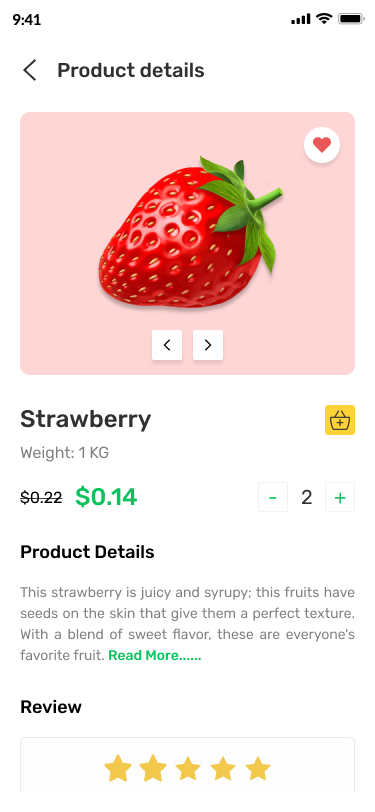Show the next product image
The width and height of the screenshot is (375, 812).
pos(208,345)
